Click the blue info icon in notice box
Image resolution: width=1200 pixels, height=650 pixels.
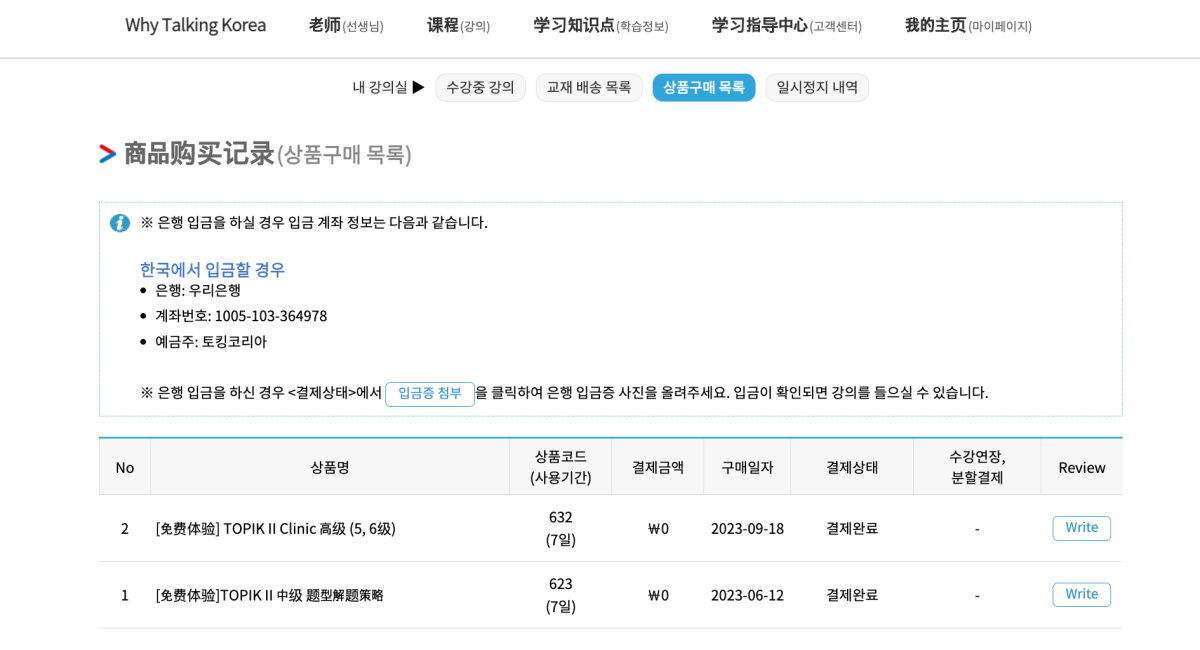(120, 223)
